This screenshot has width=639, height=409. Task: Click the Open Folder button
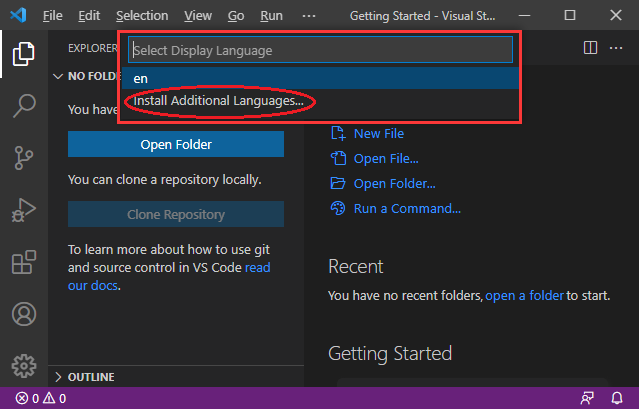point(176,144)
